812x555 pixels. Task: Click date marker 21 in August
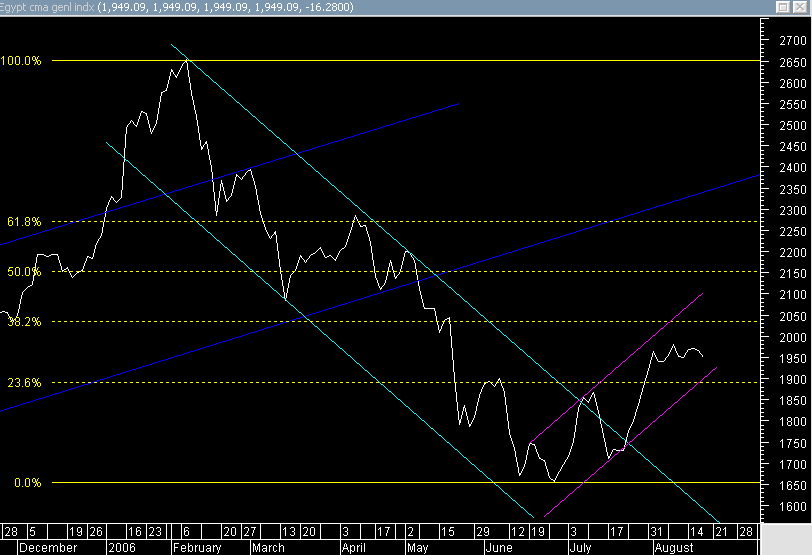tap(721, 532)
